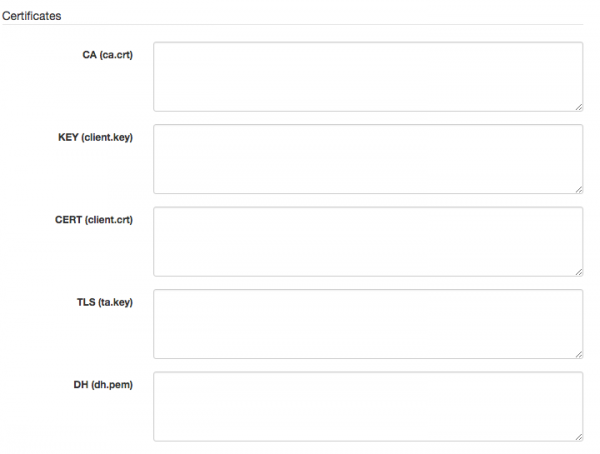
Task: Click the CERT (client.crt) textarea resize grip
Action: [579, 272]
